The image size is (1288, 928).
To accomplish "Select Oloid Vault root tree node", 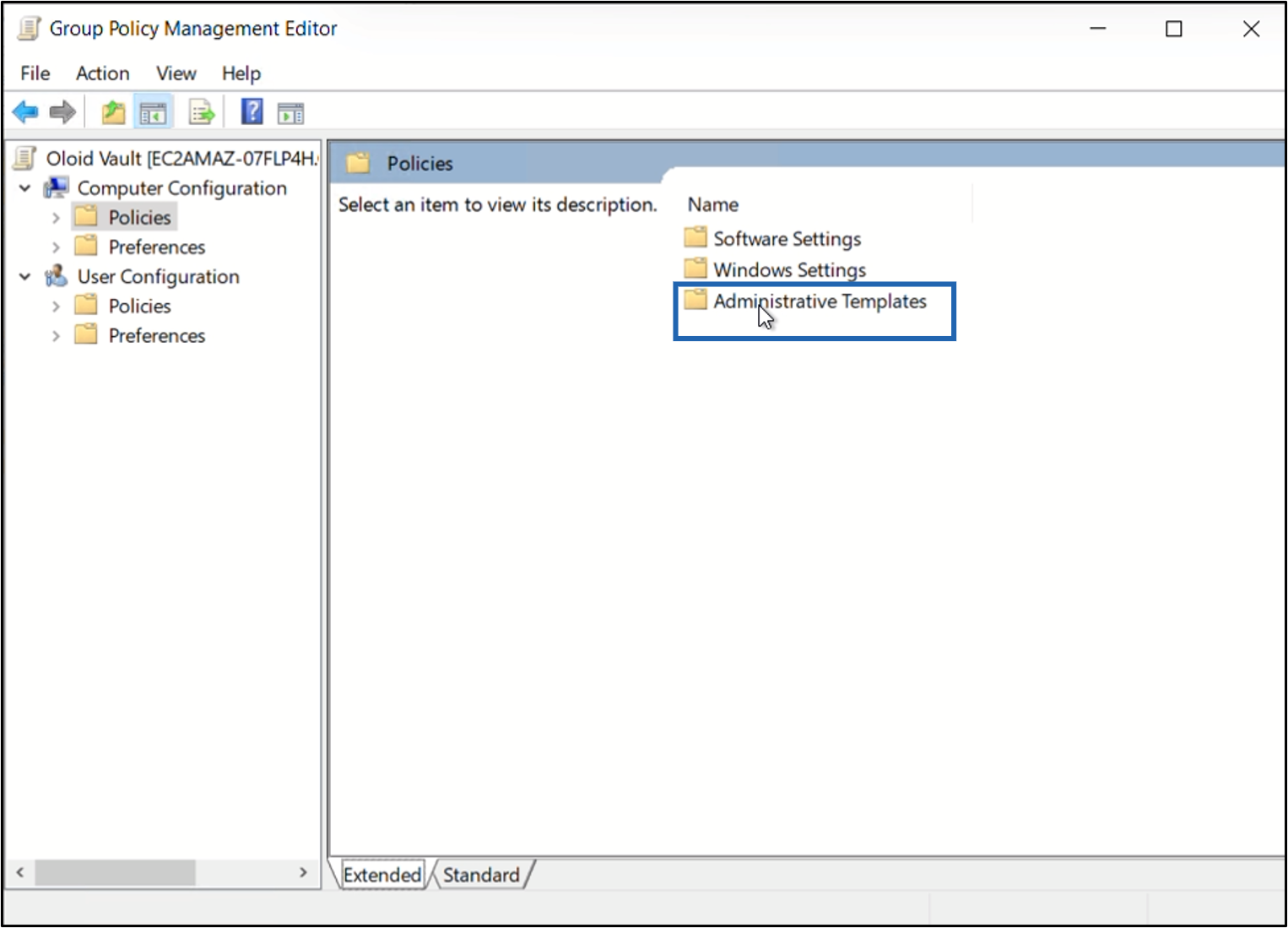I will click(181, 159).
